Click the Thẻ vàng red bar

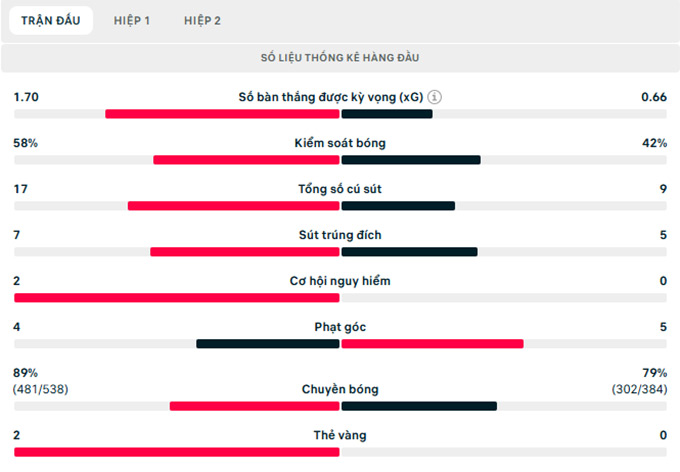click(x=177, y=452)
